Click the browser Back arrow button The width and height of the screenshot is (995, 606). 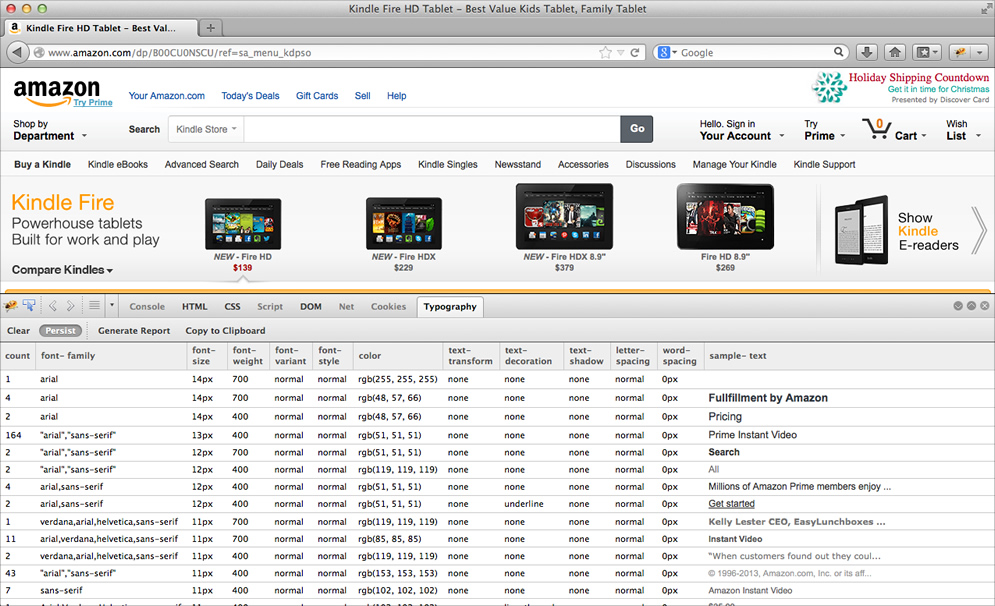(x=18, y=52)
